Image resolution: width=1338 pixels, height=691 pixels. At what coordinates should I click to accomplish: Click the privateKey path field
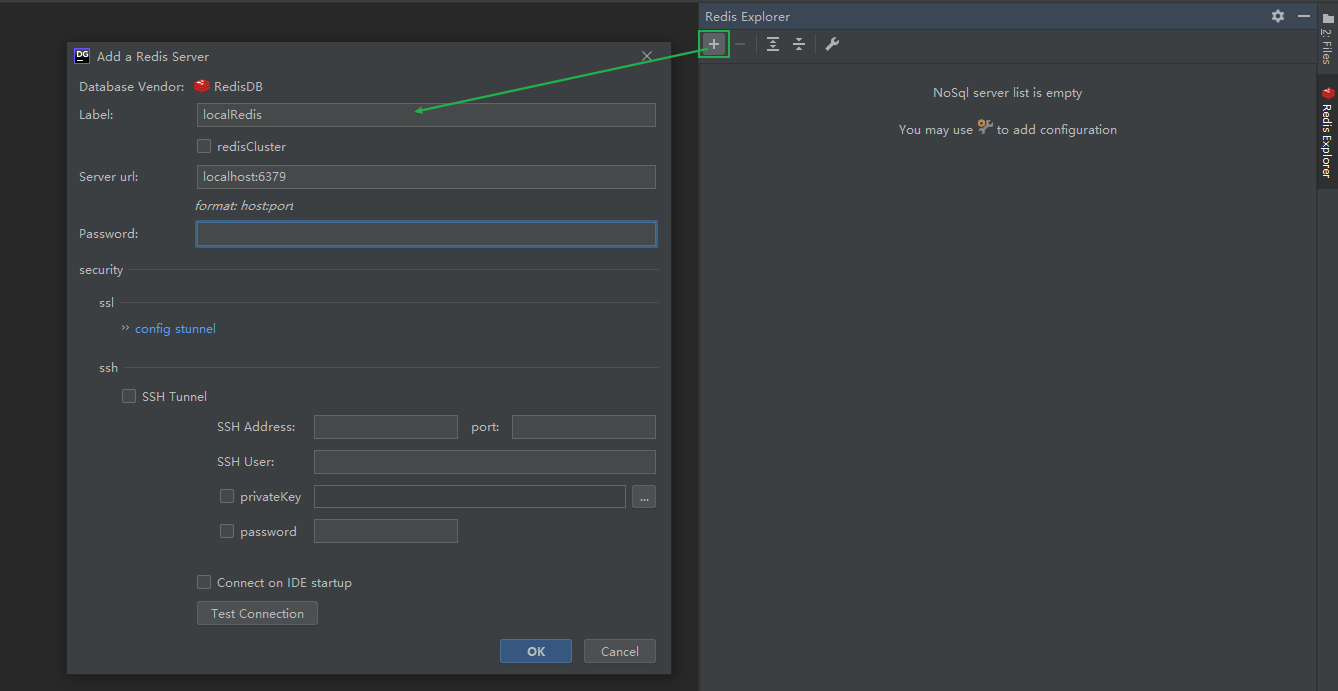[470, 496]
